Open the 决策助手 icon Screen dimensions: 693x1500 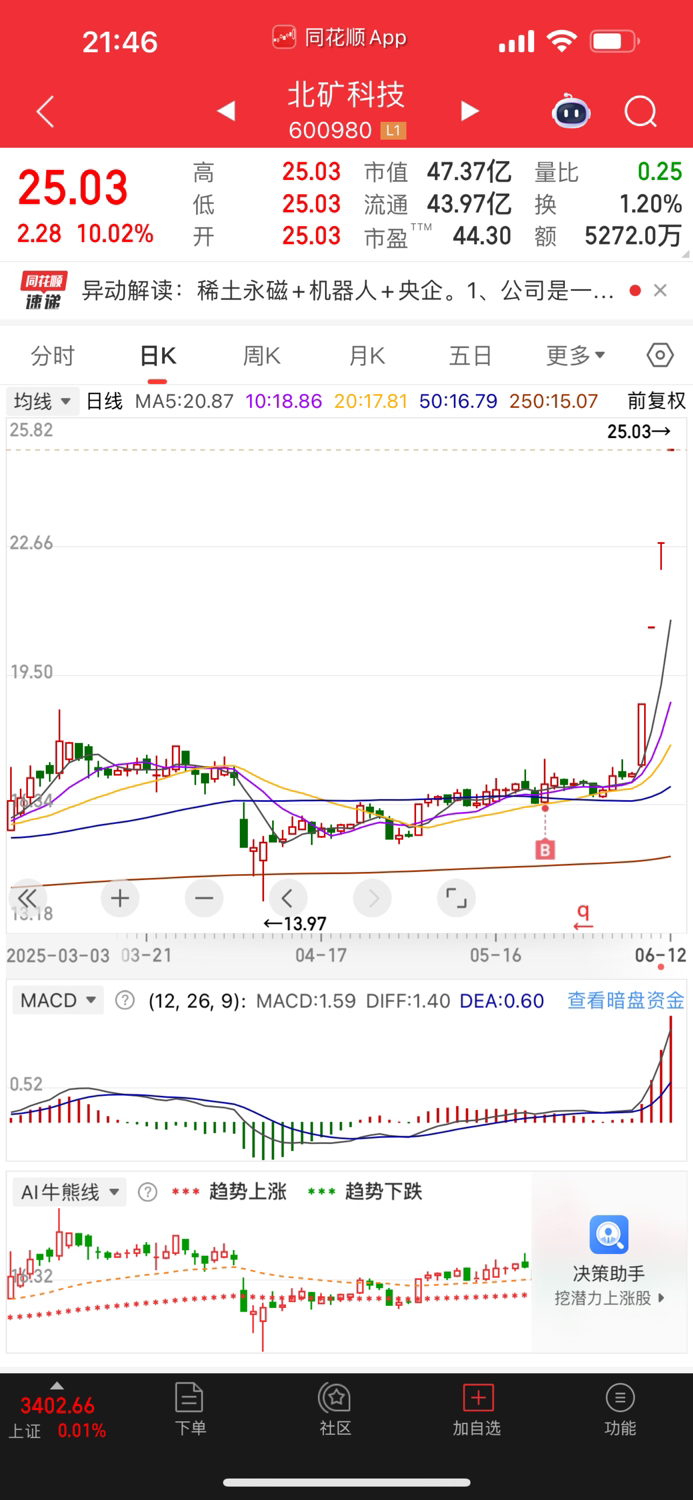(609, 1235)
